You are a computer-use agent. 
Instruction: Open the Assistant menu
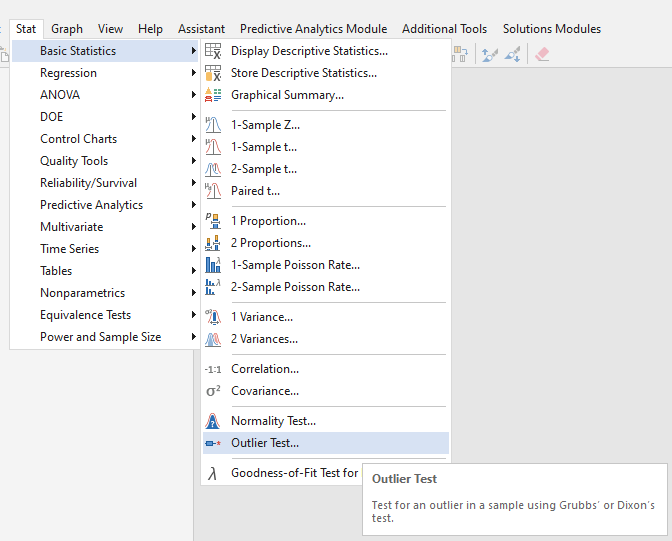(x=201, y=29)
